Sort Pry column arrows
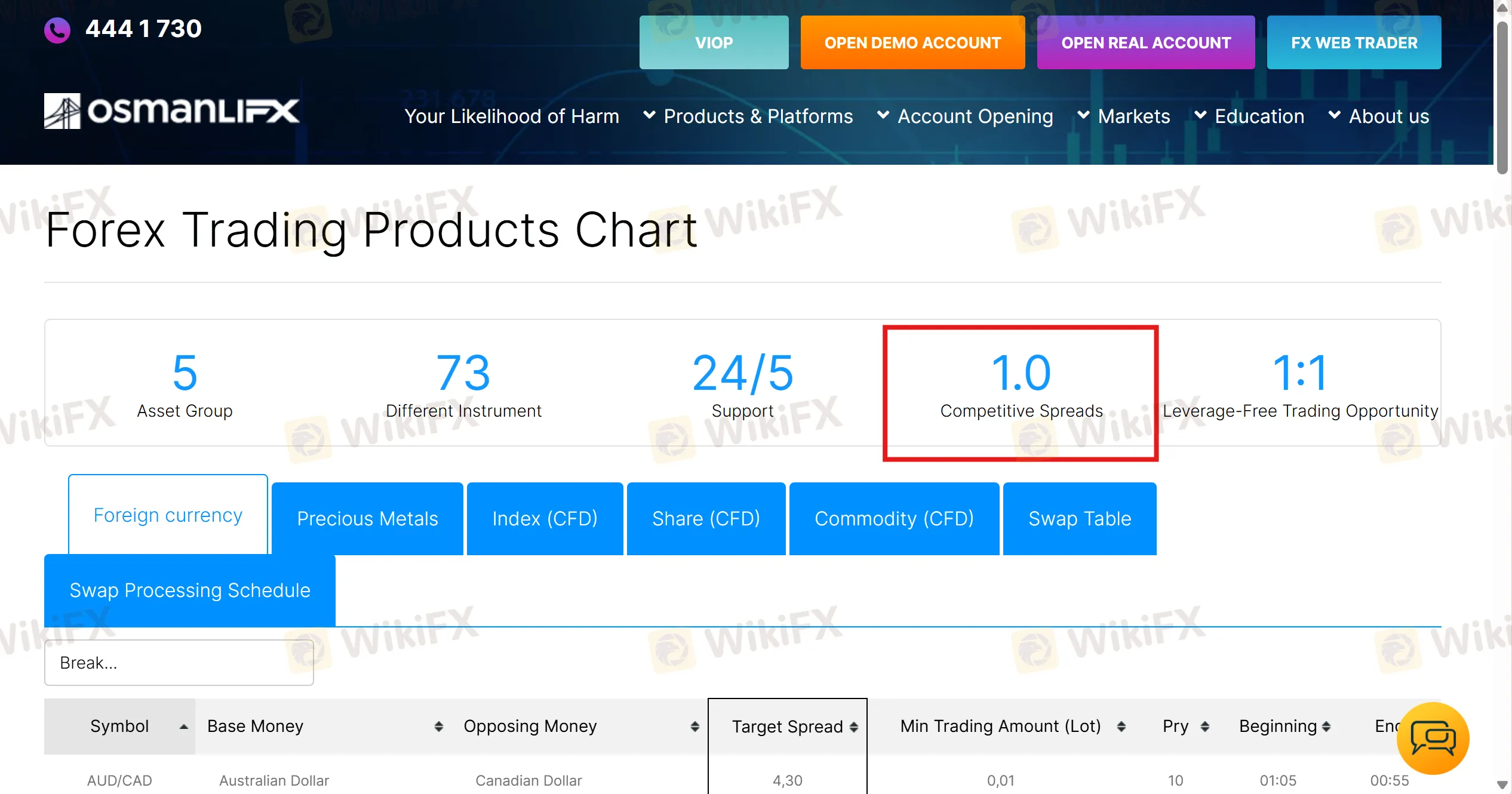This screenshot has height=794, width=1512. (x=1205, y=727)
